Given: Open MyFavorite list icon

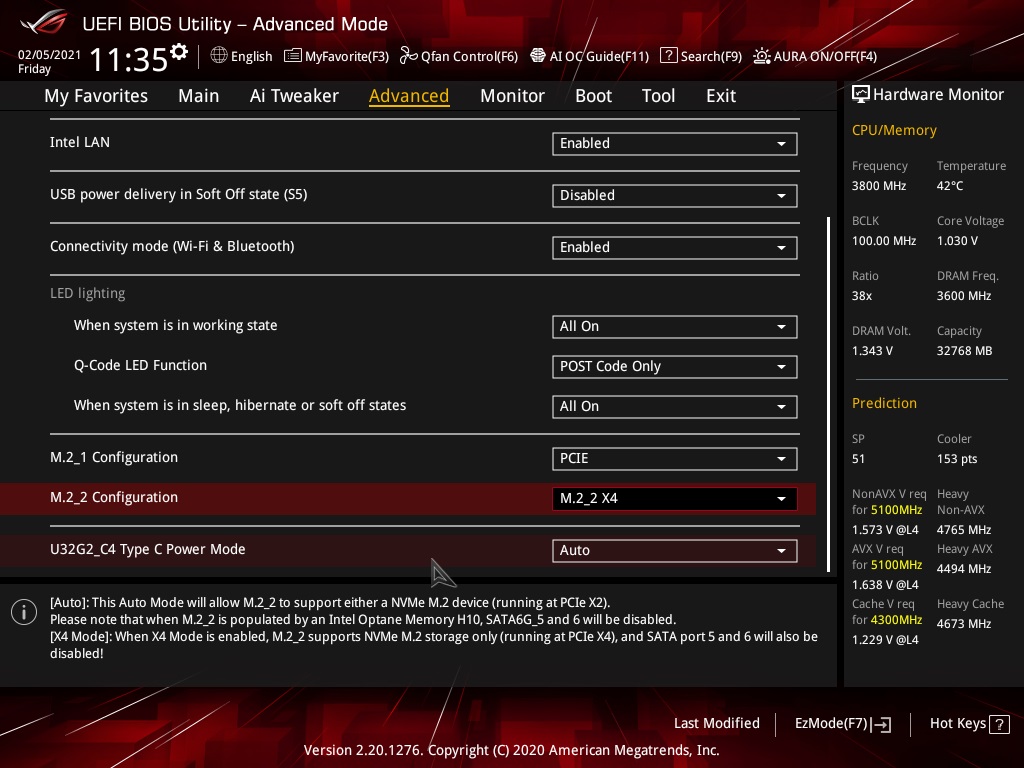Looking at the screenshot, I should click(293, 56).
